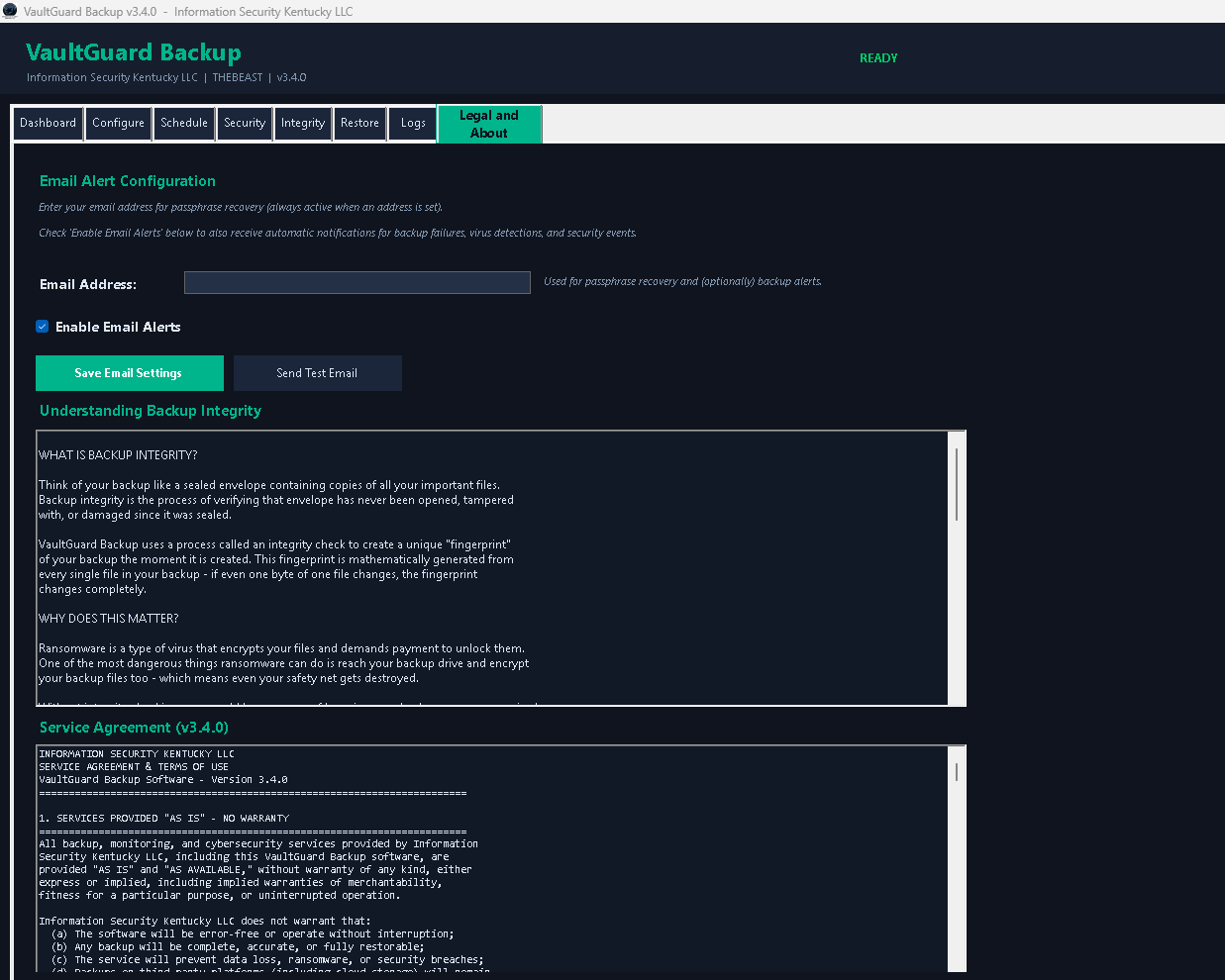Click the 'WHY DOES THIS MATTER?' line
The width and height of the screenshot is (1225, 980).
pyautogui.click(x=109, y=619)
